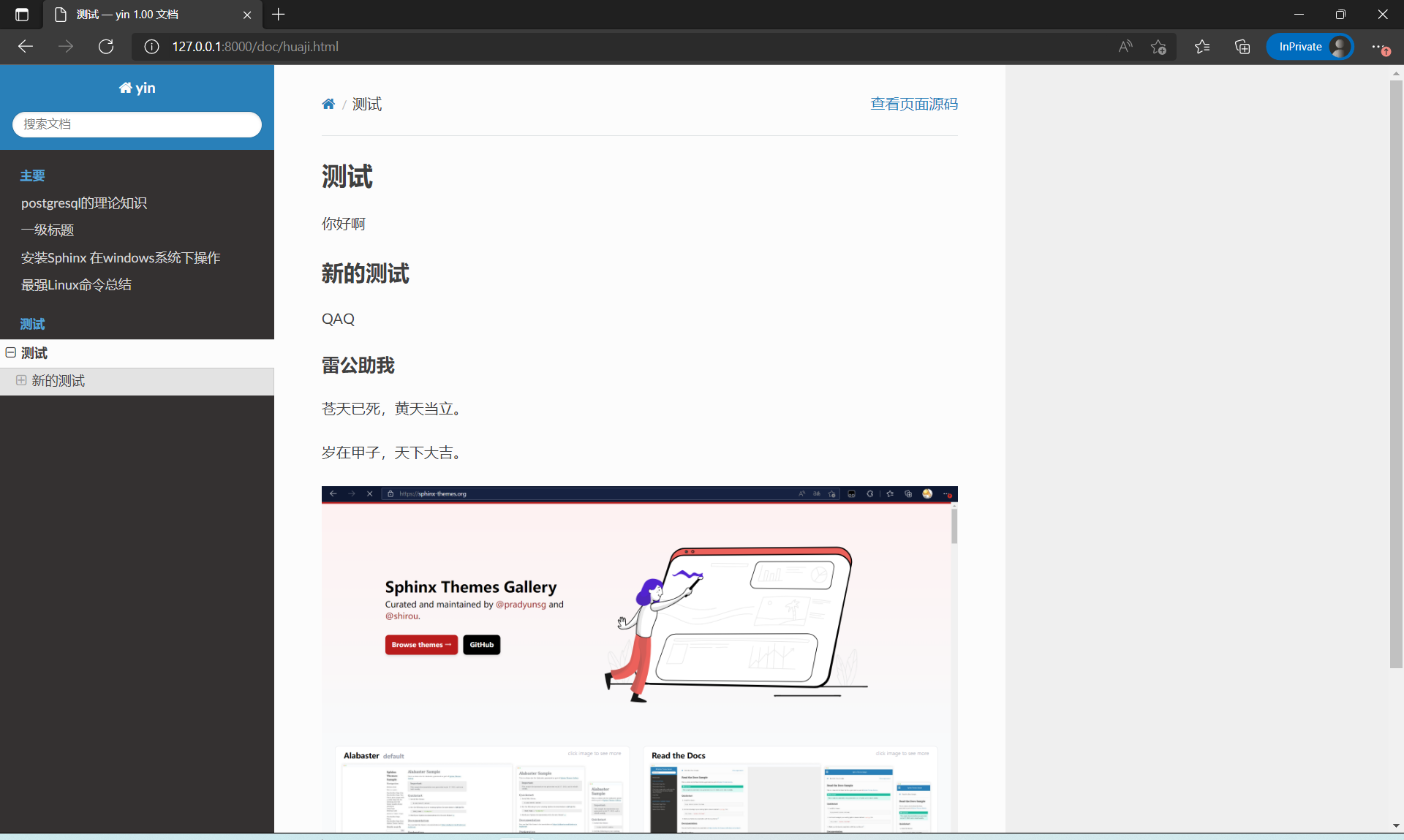Restore down the browser window
This screenshot has width=1404, height=840.
point(1340,15)
